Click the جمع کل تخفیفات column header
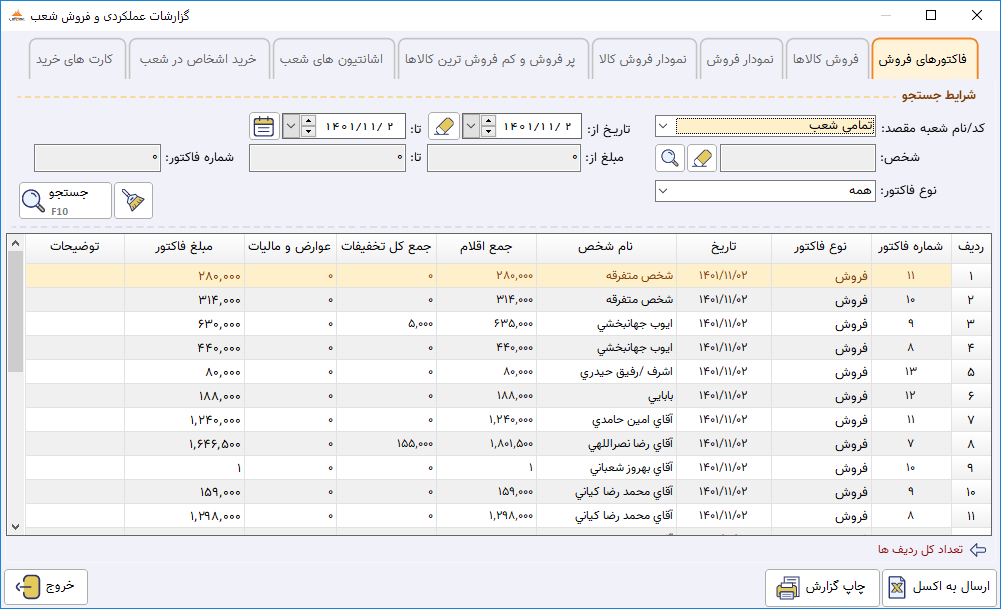The height and width of the screenshot is (609, 1001). [x=386, y=246]
